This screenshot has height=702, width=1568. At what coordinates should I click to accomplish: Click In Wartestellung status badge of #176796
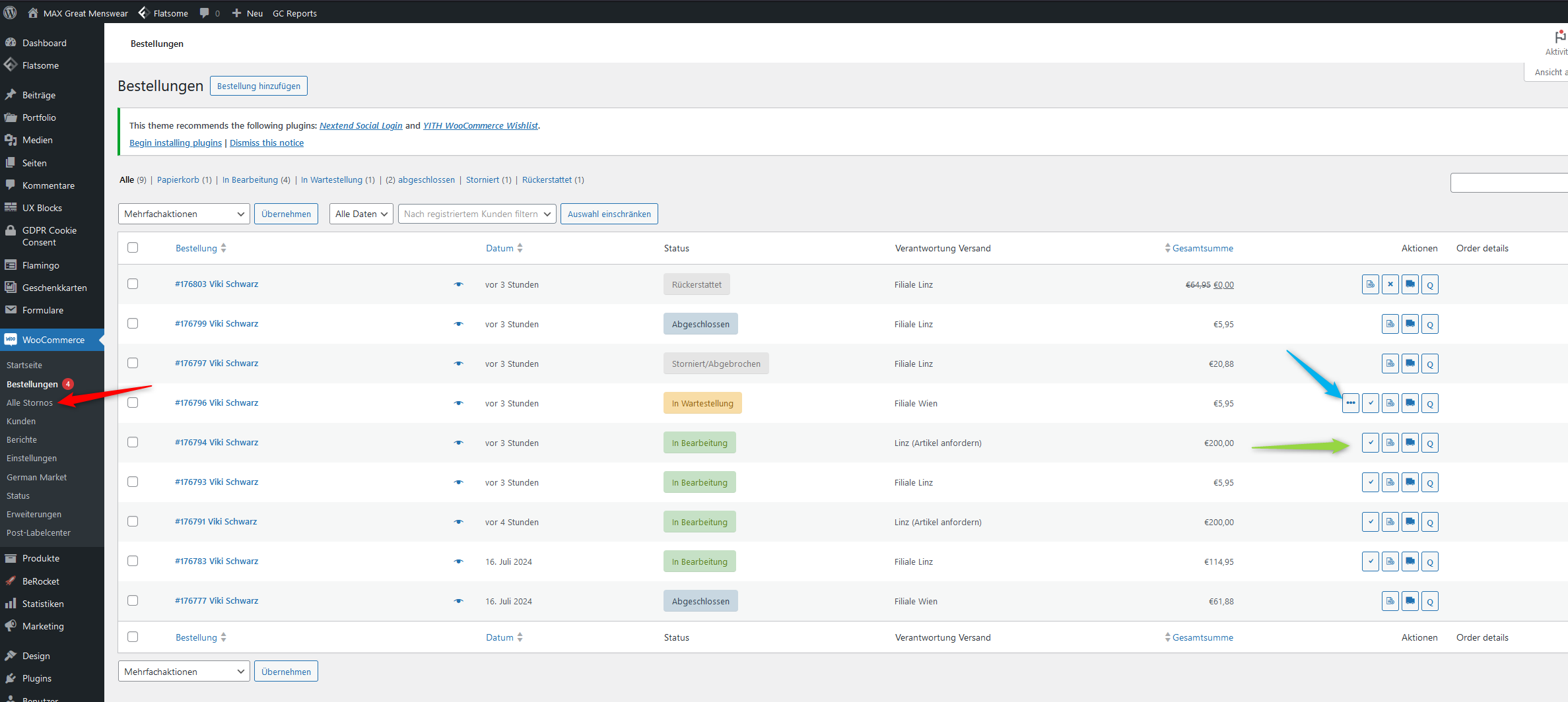702,403
